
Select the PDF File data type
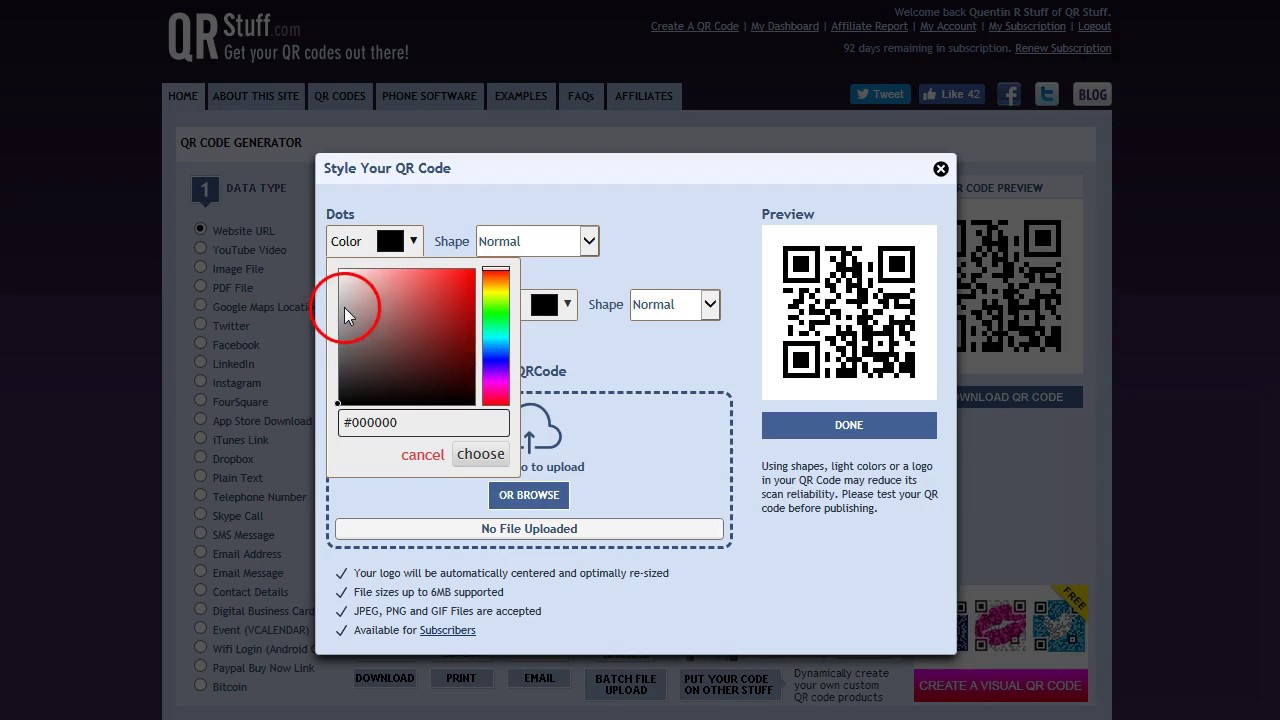point(200,286)
